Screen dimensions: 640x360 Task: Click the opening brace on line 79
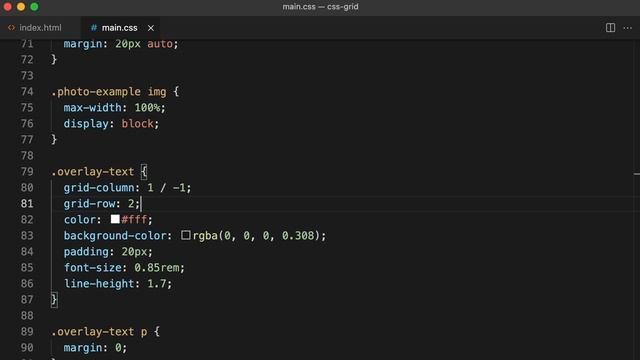[144, 172]
